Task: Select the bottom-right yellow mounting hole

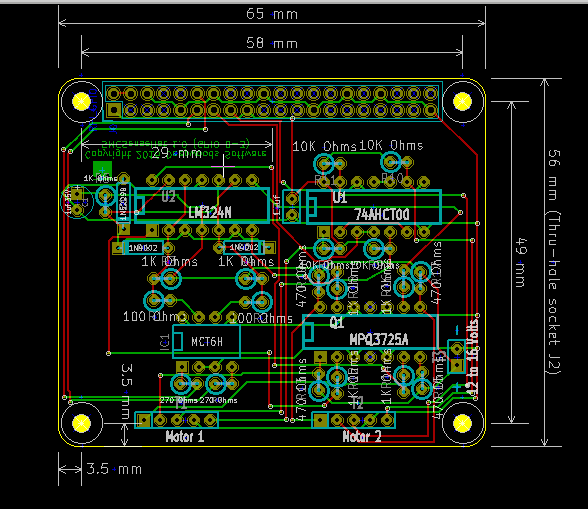Action: 462,423
